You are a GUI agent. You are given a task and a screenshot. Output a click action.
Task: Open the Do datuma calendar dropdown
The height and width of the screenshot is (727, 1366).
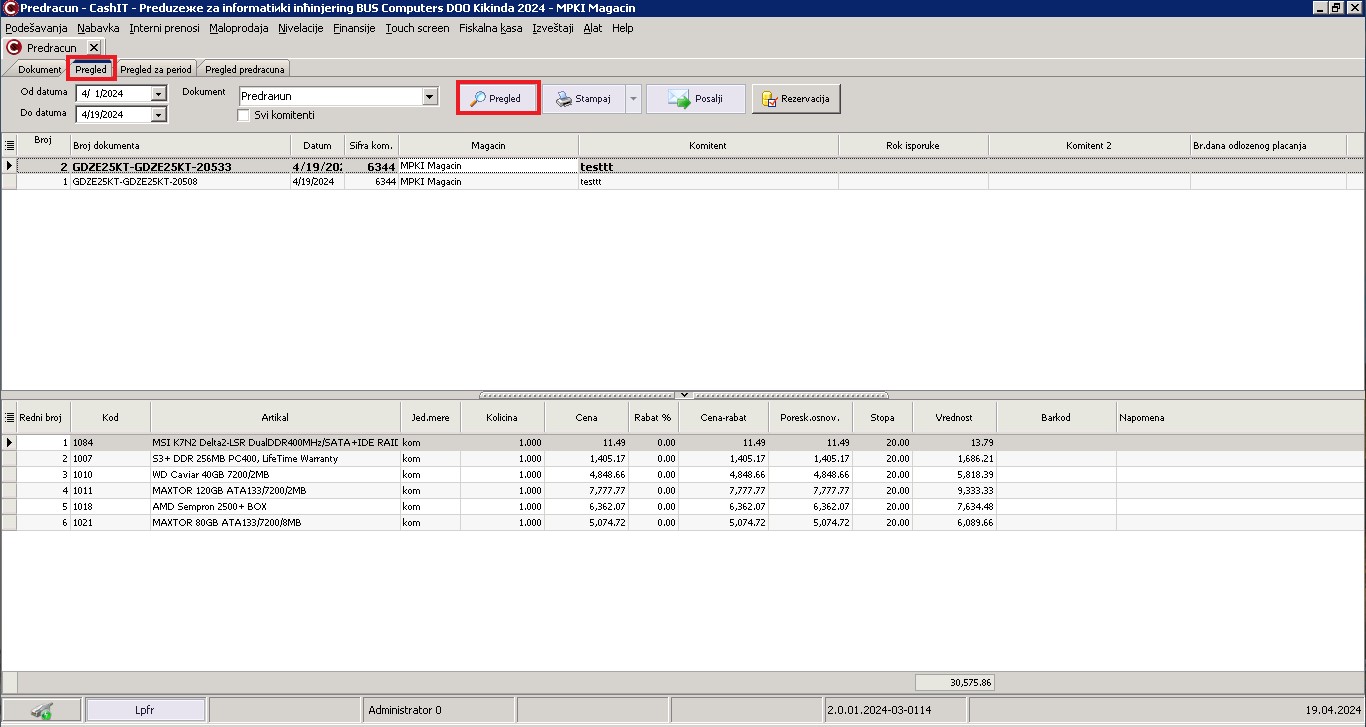pos(158,115)
